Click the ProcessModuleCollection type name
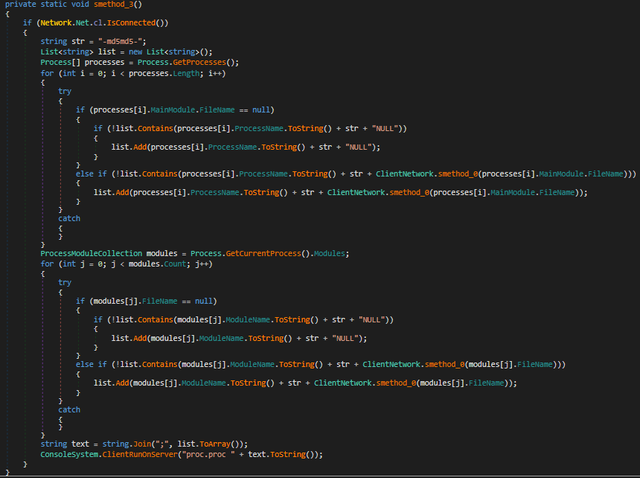 (x=91, y=253)
